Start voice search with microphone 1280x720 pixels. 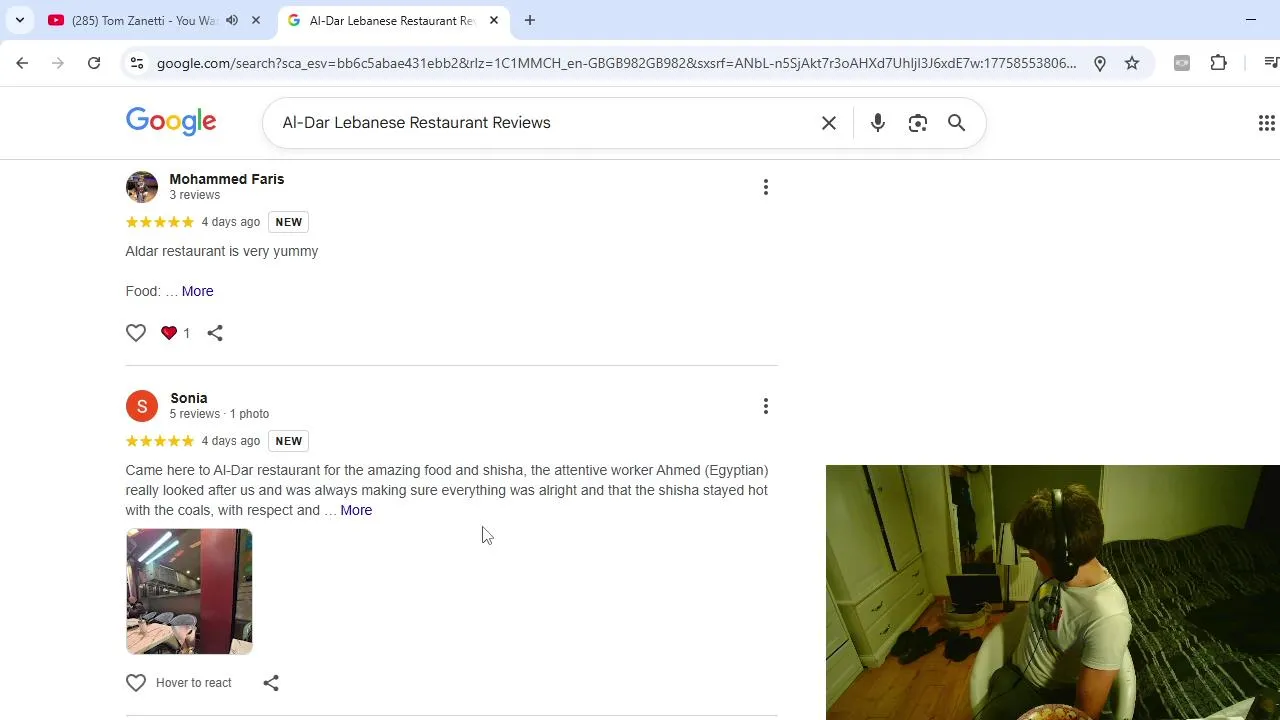[x=878, y=123]
